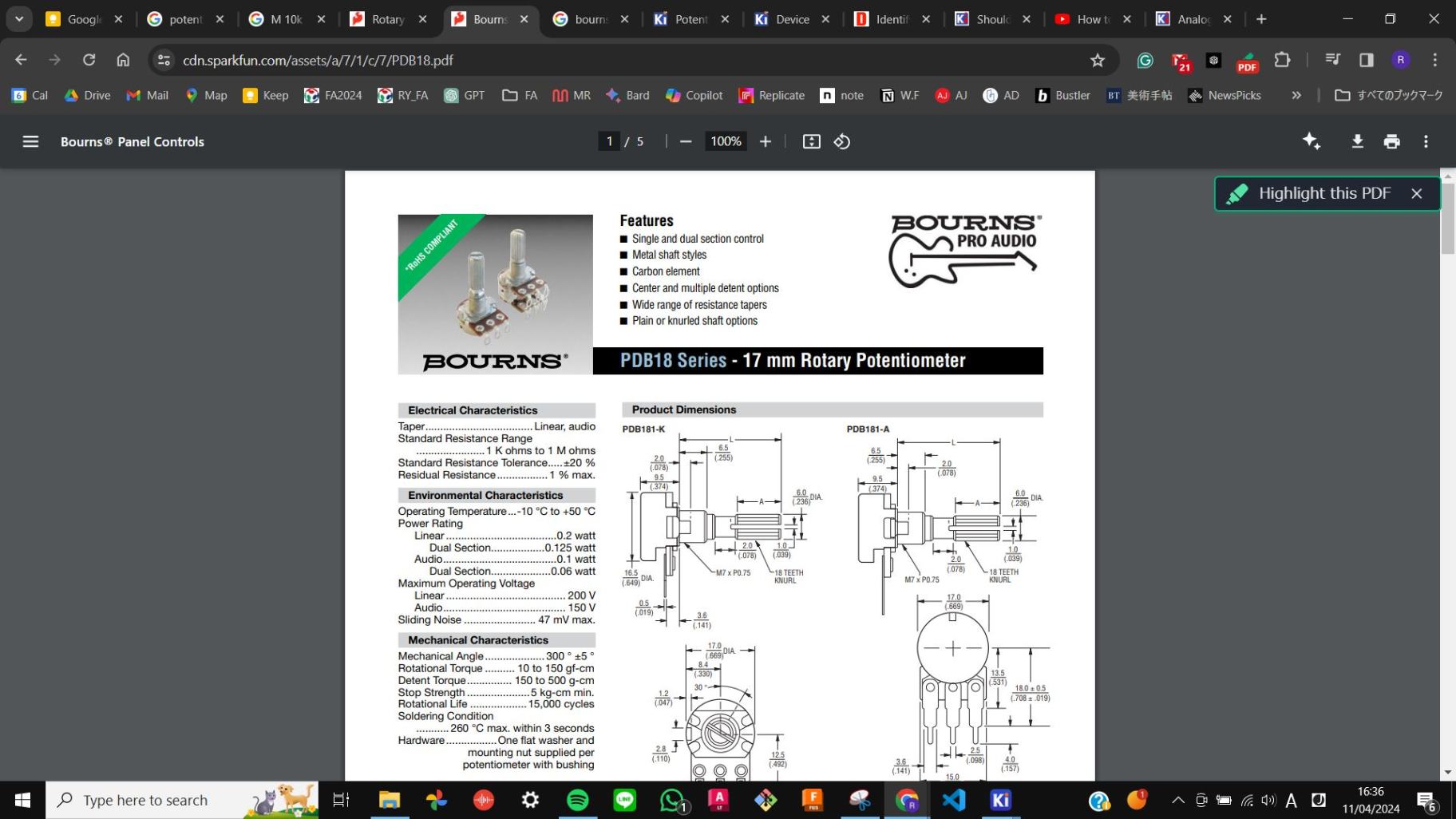
Task: Open Windows Start menu
Action: 22,800
